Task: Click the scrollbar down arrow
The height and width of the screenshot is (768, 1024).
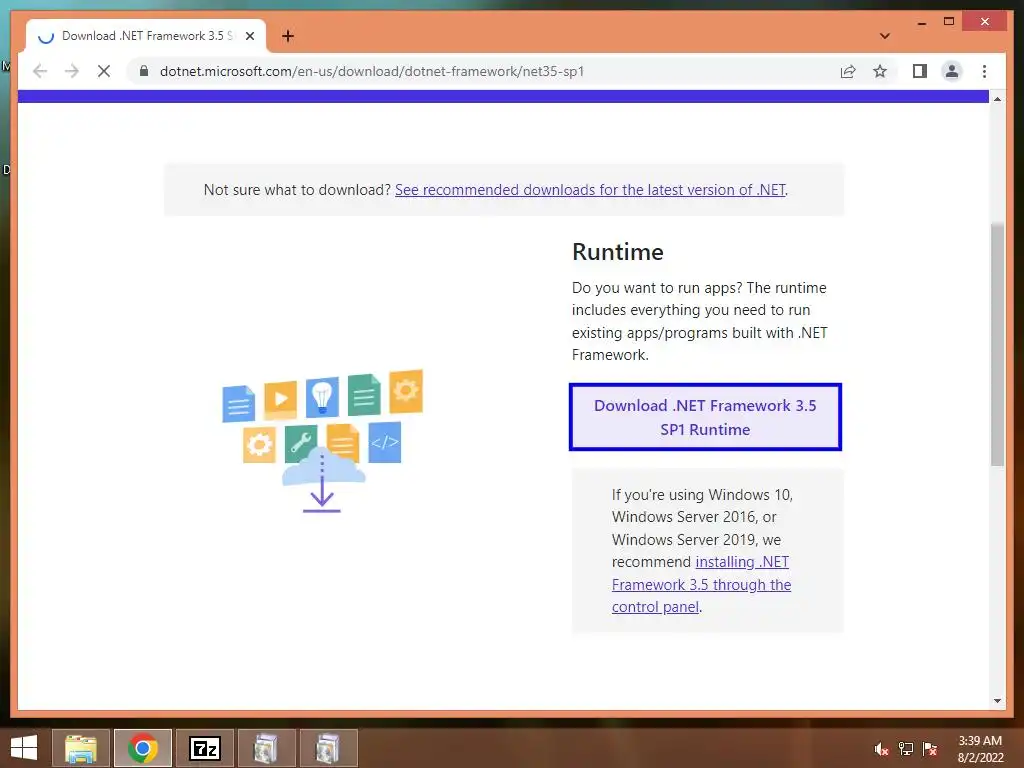Action: [x=997, y=701]
